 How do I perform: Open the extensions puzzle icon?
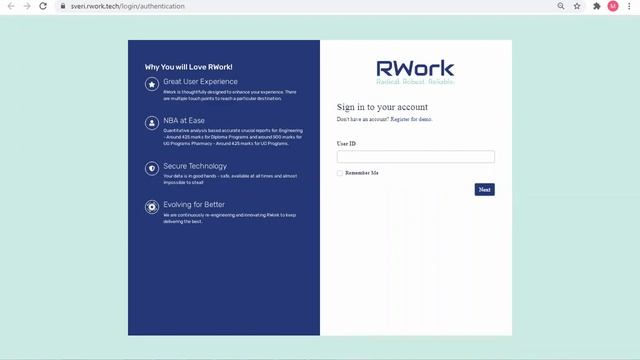coord(597,6)
